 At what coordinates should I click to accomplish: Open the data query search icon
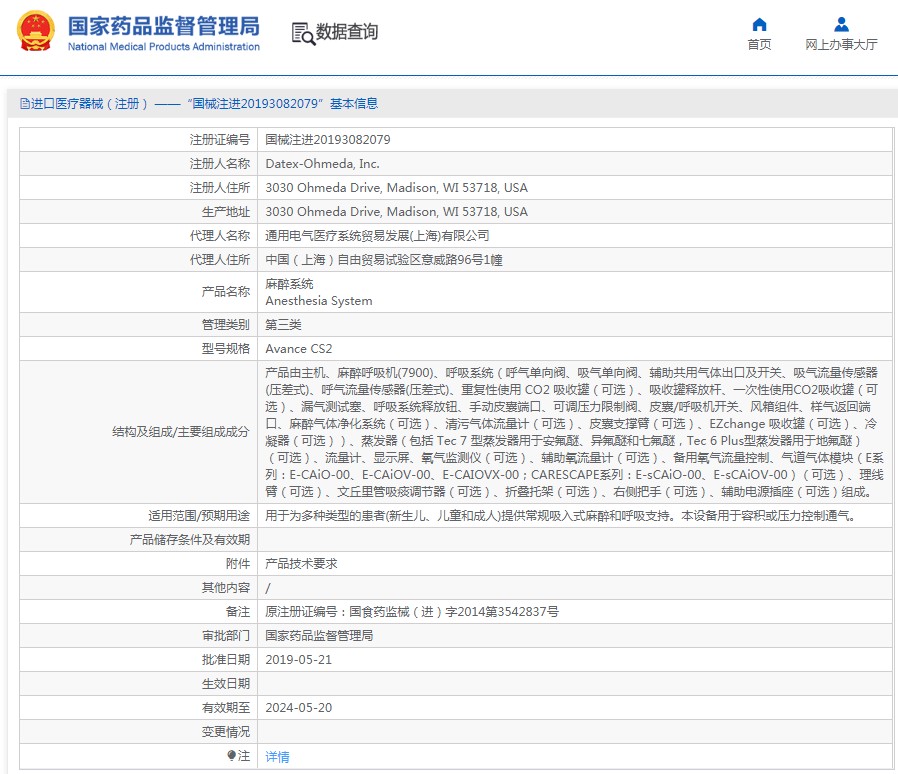tap(303, 33)
